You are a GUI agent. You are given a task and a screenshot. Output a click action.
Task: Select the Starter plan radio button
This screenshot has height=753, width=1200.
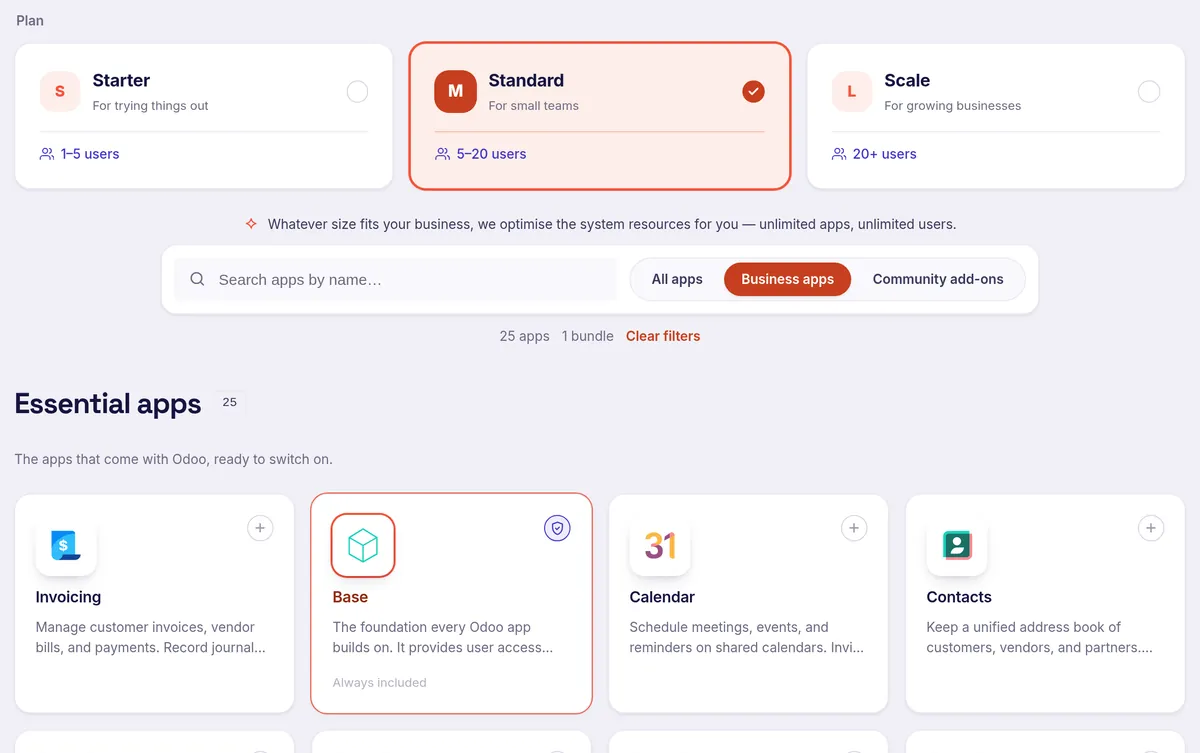(x=357, y=92)
